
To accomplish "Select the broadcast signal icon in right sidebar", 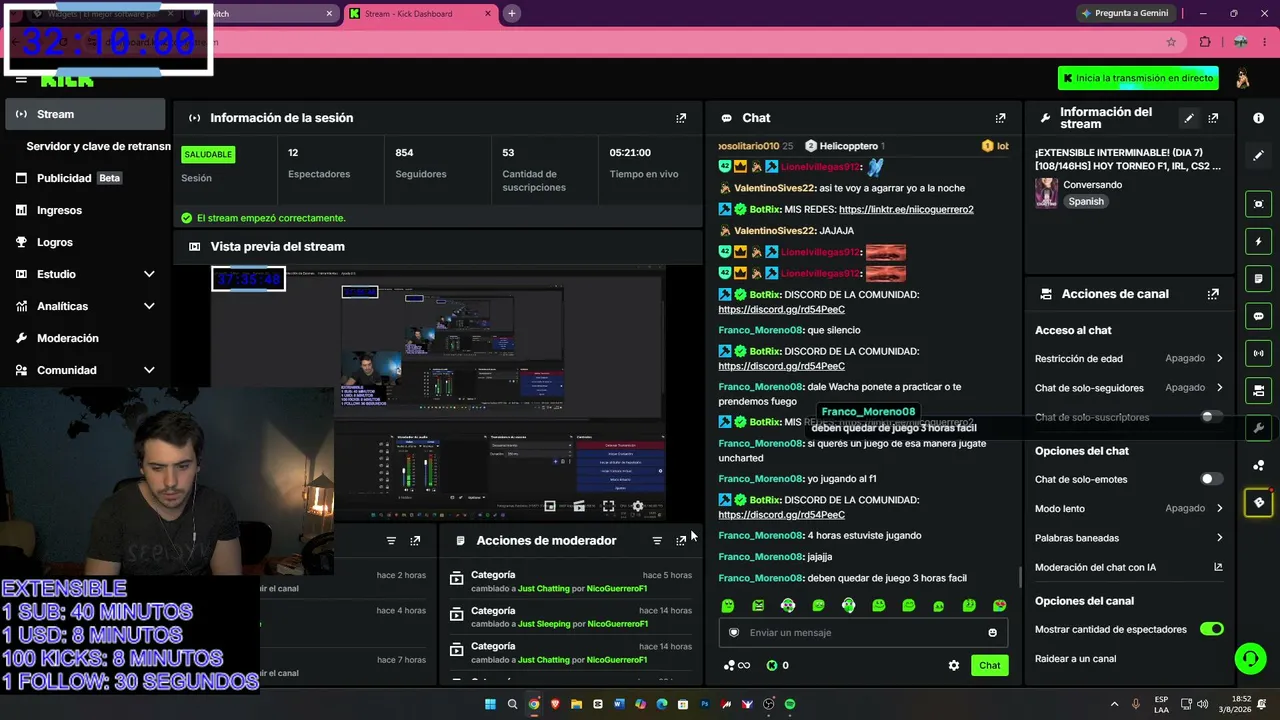I will pyautogui.click(x=1258, y=353).
